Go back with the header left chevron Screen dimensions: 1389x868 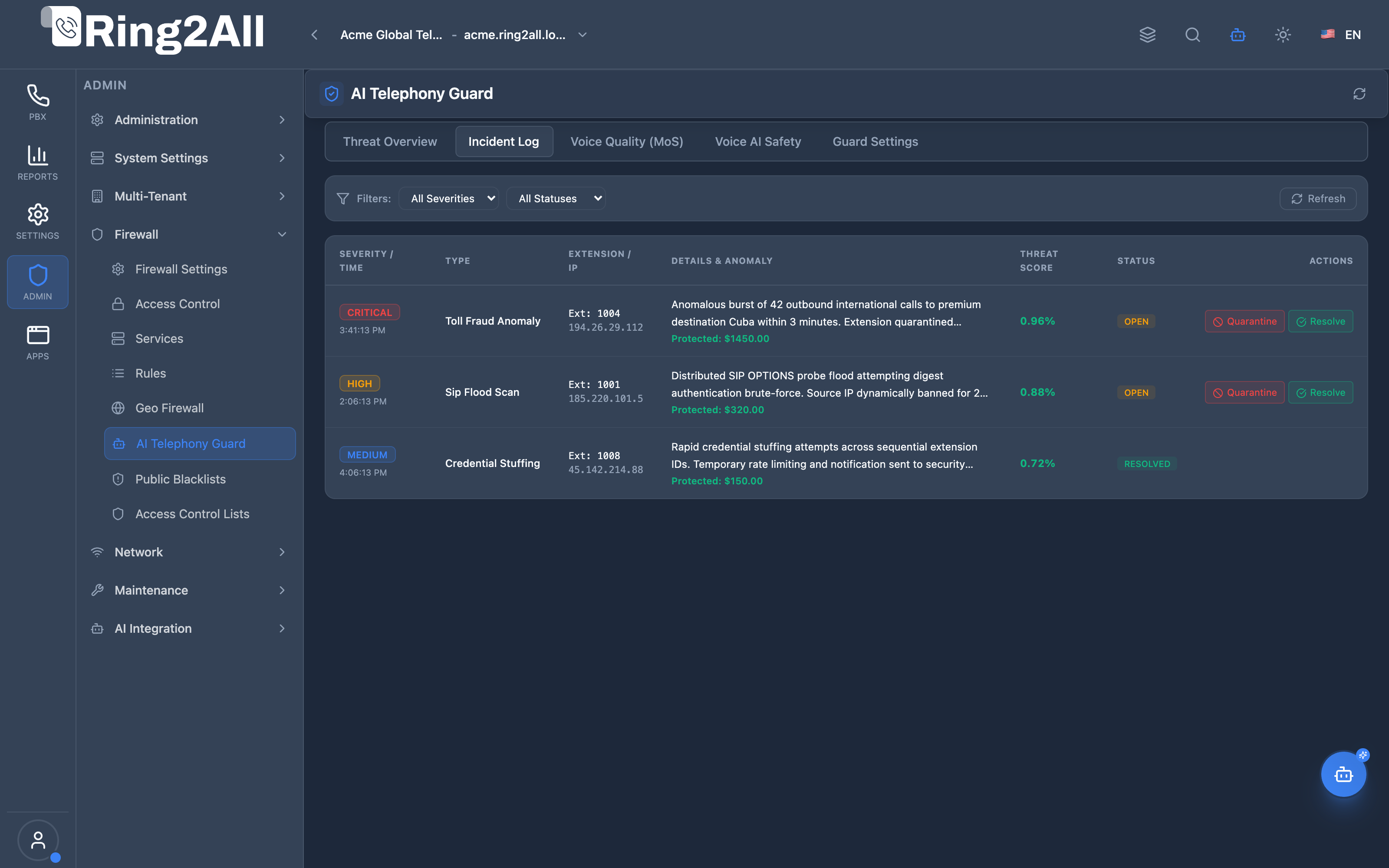coord(315,35)
